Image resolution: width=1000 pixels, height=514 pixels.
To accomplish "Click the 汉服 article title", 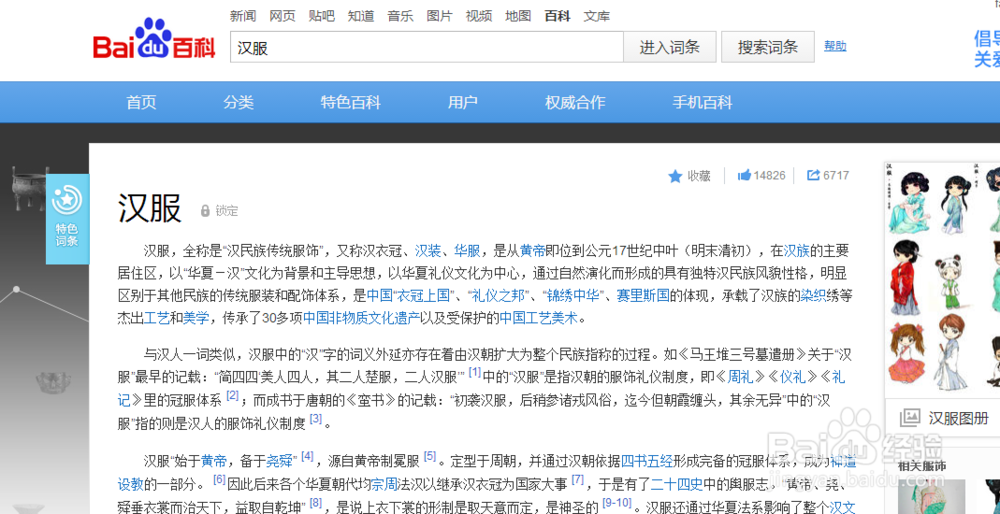I will [x=149, y=207].
